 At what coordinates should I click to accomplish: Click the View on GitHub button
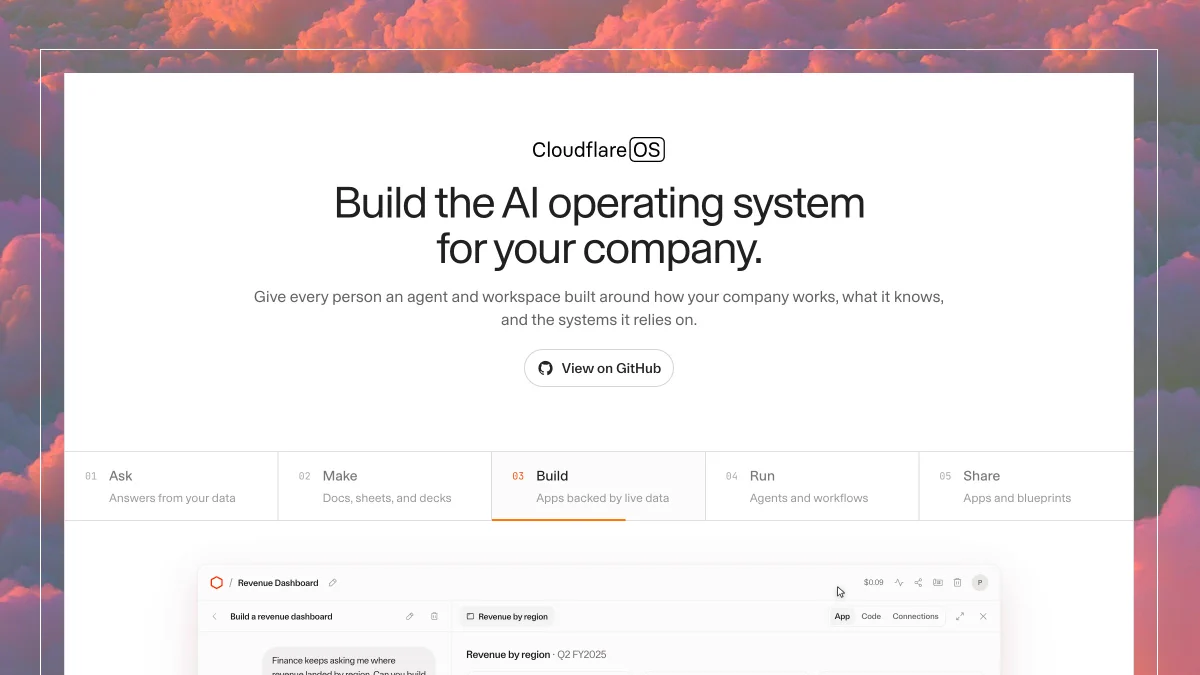pos(599,368)
